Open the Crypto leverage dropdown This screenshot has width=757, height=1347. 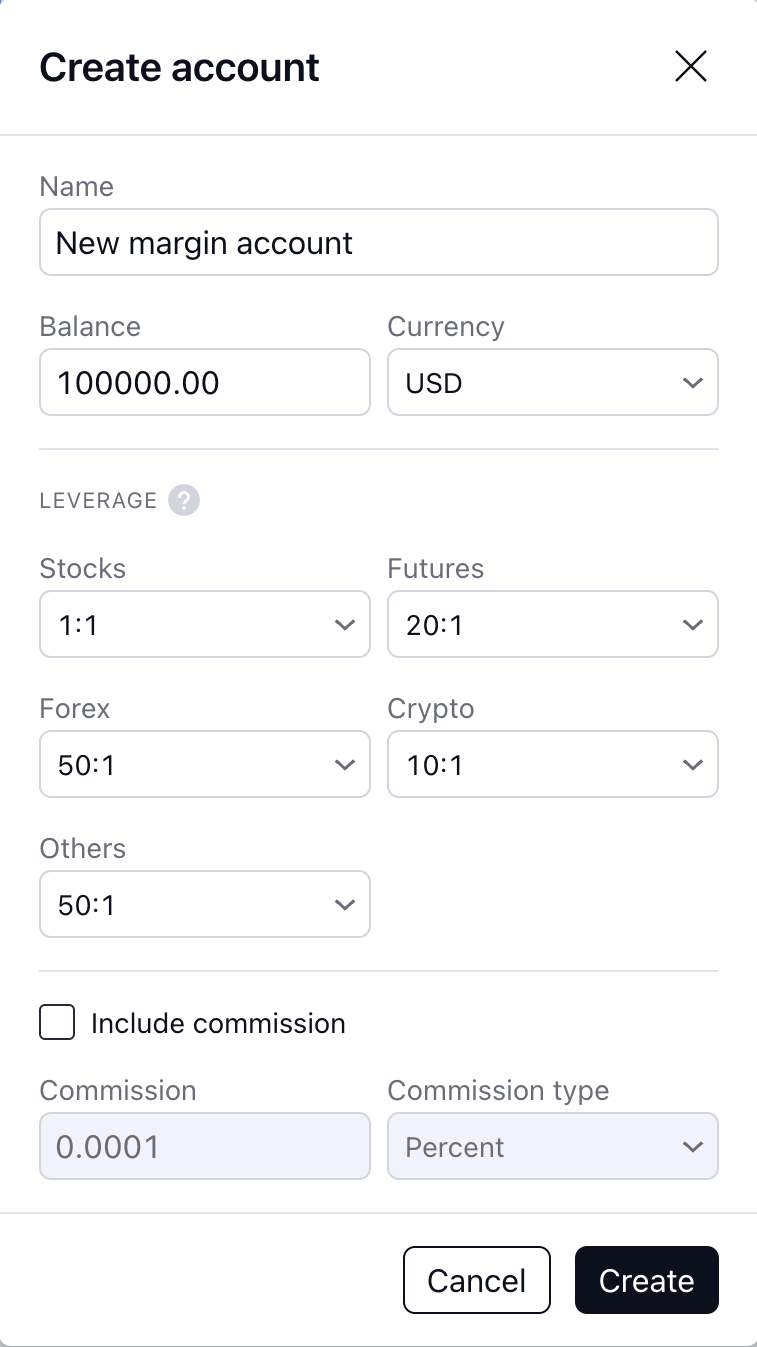(552, 765)
